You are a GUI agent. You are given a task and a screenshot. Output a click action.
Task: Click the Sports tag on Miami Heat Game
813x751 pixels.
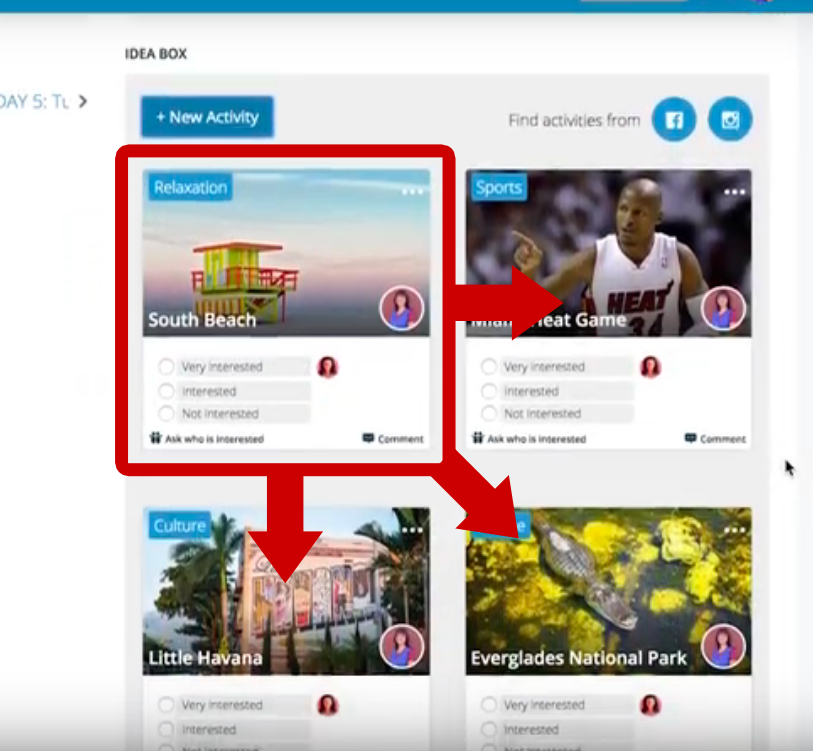[x=499, y=187]
